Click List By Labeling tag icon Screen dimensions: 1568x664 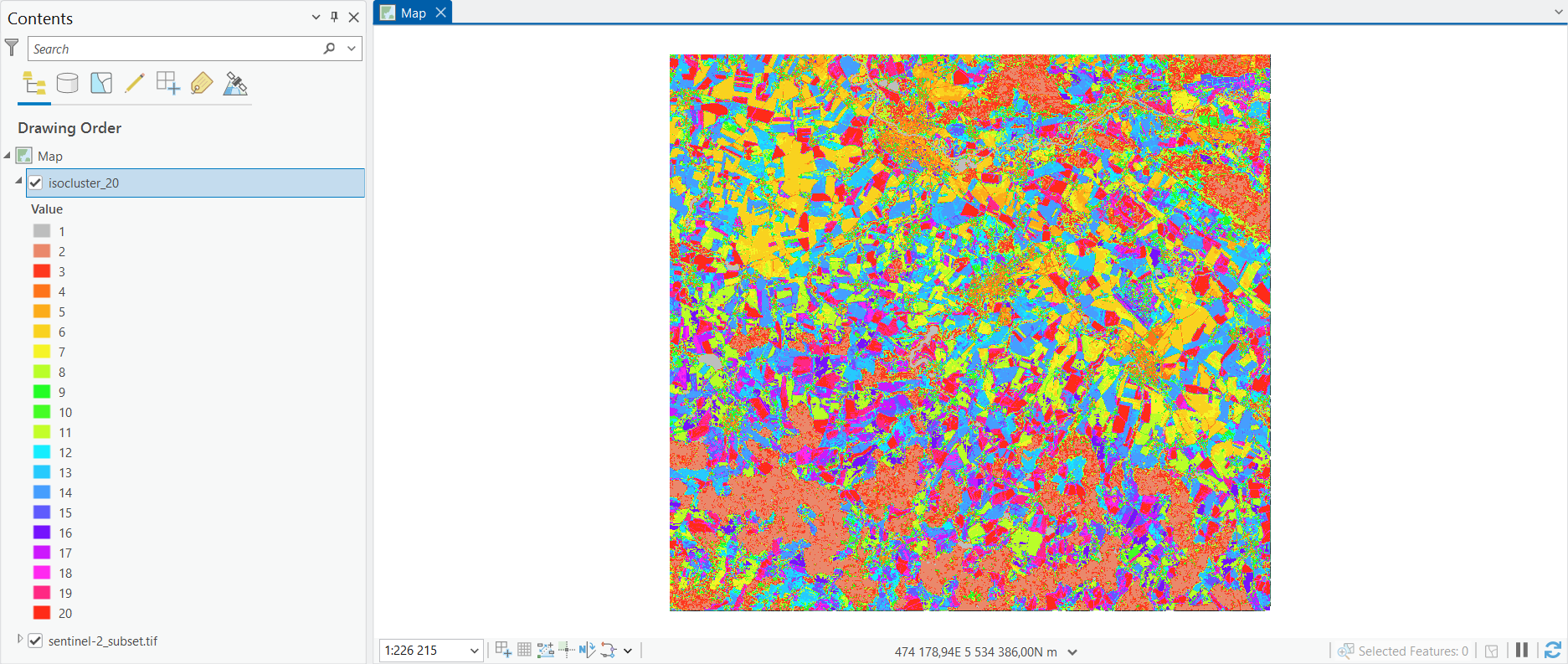[202, 83]
